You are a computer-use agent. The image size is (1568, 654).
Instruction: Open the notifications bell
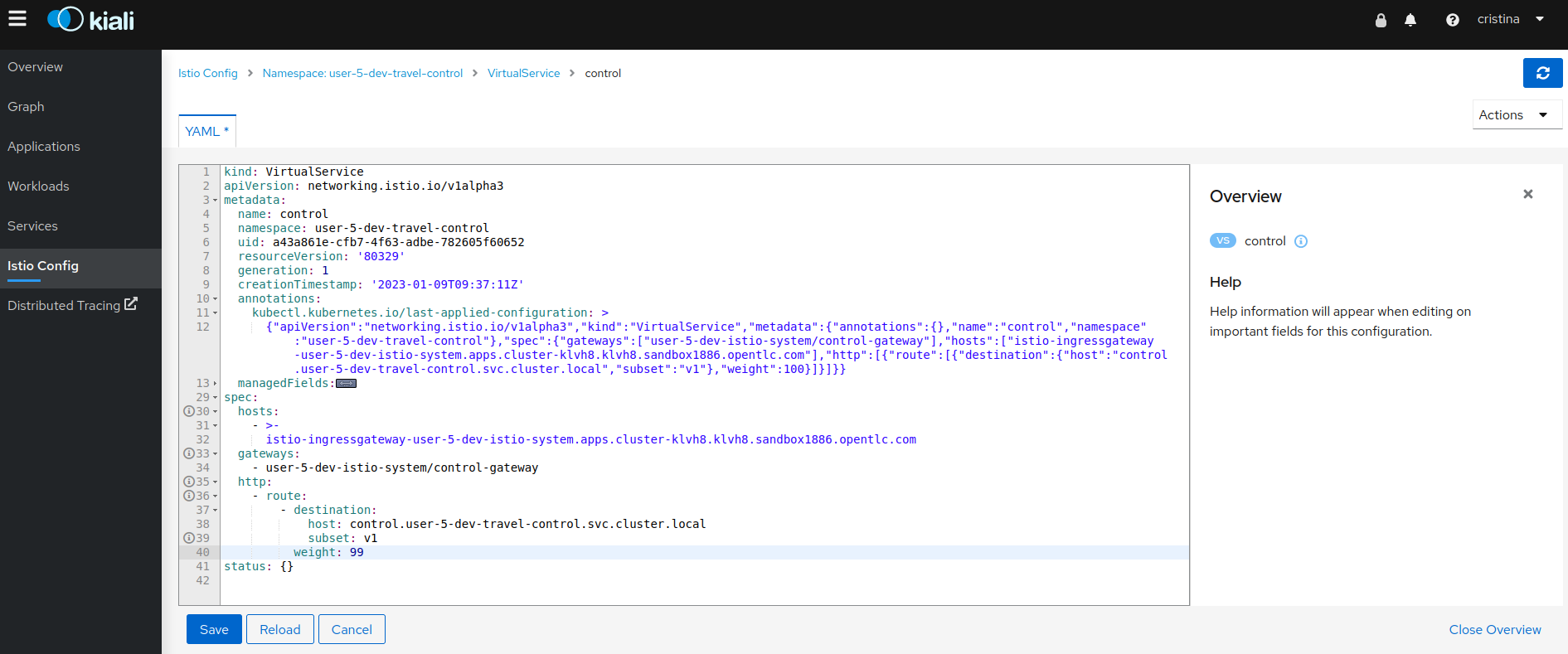[1410, 20]
